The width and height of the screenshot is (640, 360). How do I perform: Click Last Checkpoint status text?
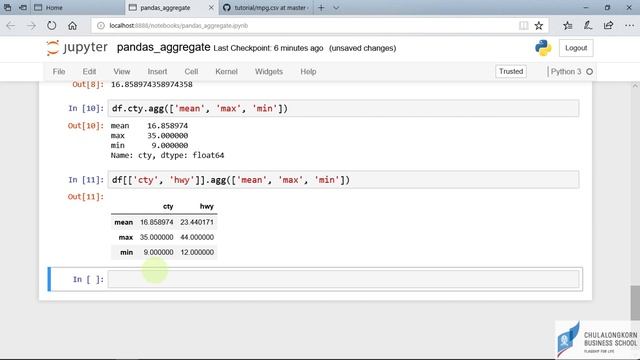click(x=268, y=48)
